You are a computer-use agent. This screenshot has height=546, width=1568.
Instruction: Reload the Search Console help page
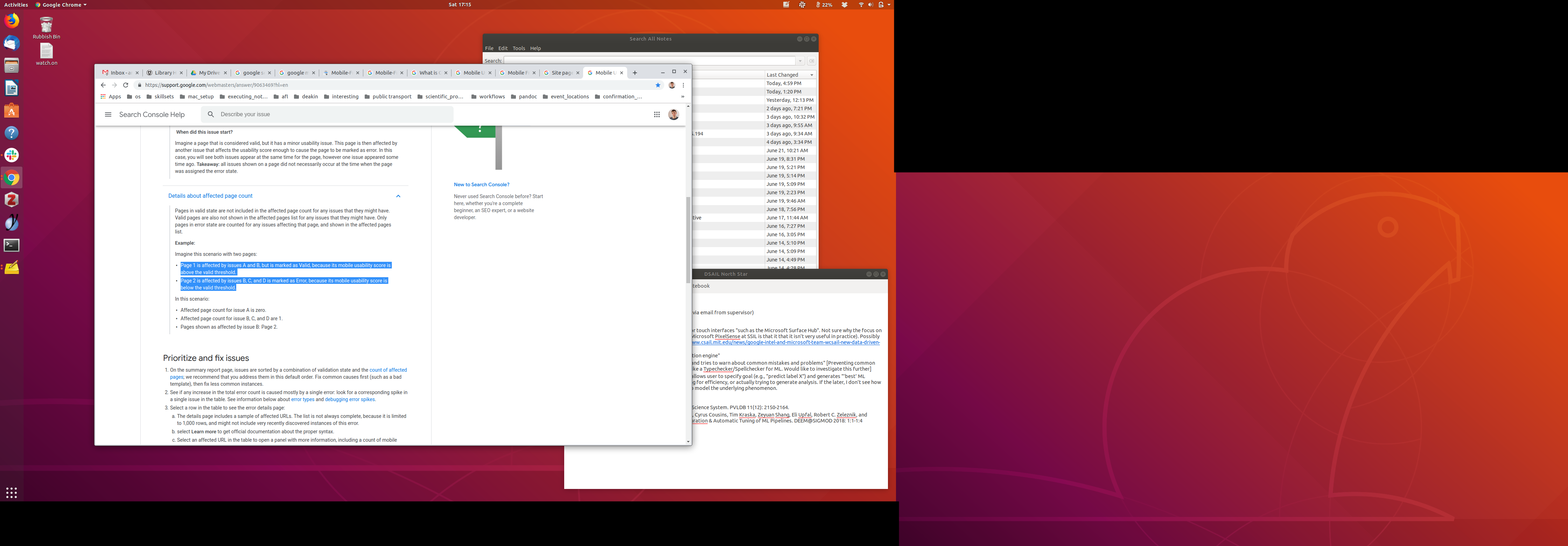pos(125,85)
